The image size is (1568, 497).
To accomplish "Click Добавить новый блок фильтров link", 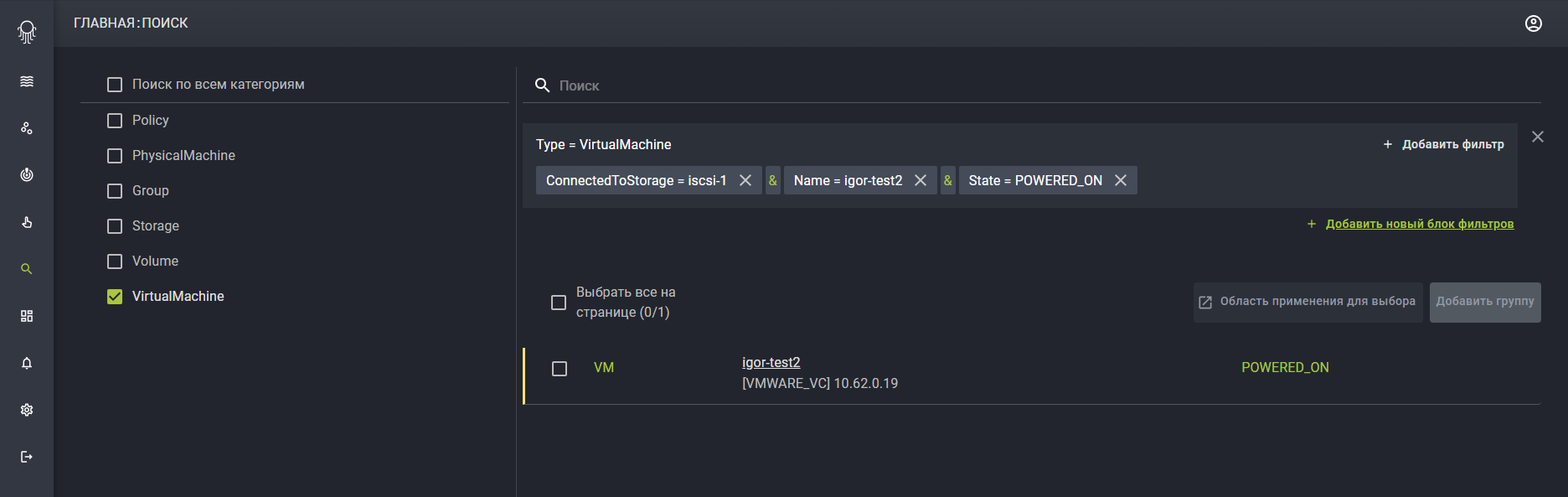I will click(1420, 224).
